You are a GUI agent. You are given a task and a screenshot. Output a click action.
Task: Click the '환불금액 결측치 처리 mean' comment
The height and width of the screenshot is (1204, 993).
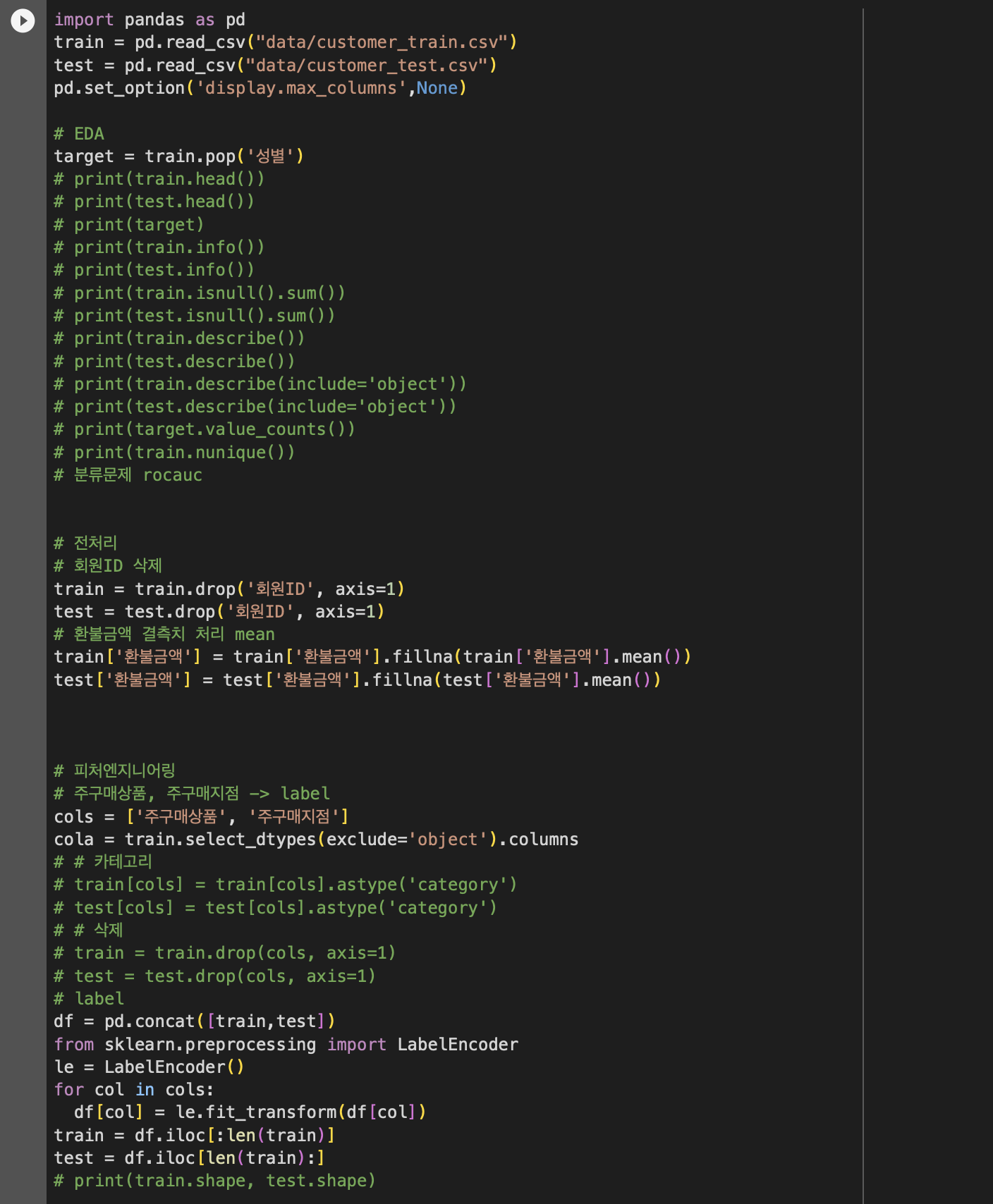164,634
